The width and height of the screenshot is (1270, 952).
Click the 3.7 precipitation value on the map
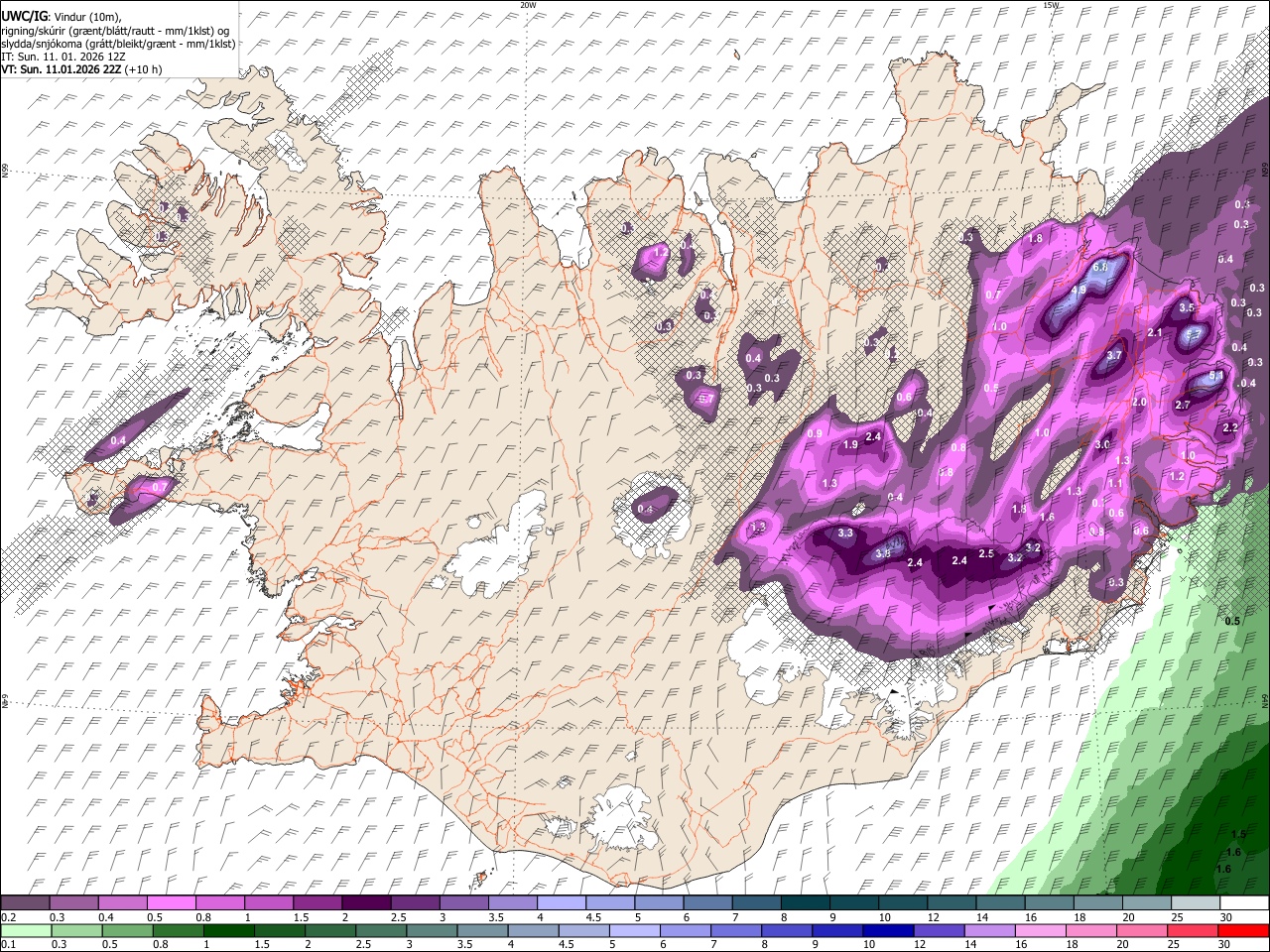(1114, 356)
